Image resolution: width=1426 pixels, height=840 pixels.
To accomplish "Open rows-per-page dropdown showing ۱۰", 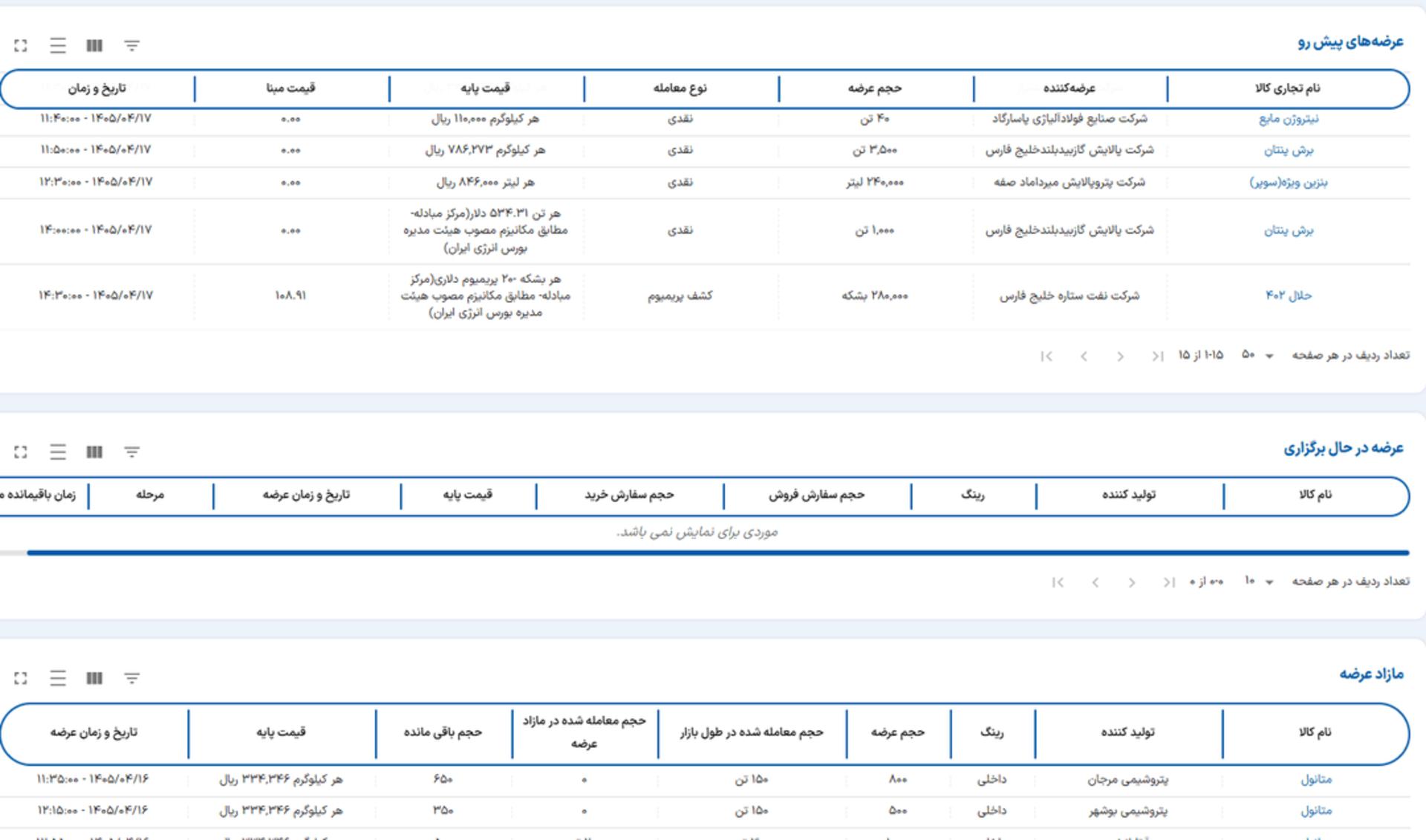I will 1259,581.
